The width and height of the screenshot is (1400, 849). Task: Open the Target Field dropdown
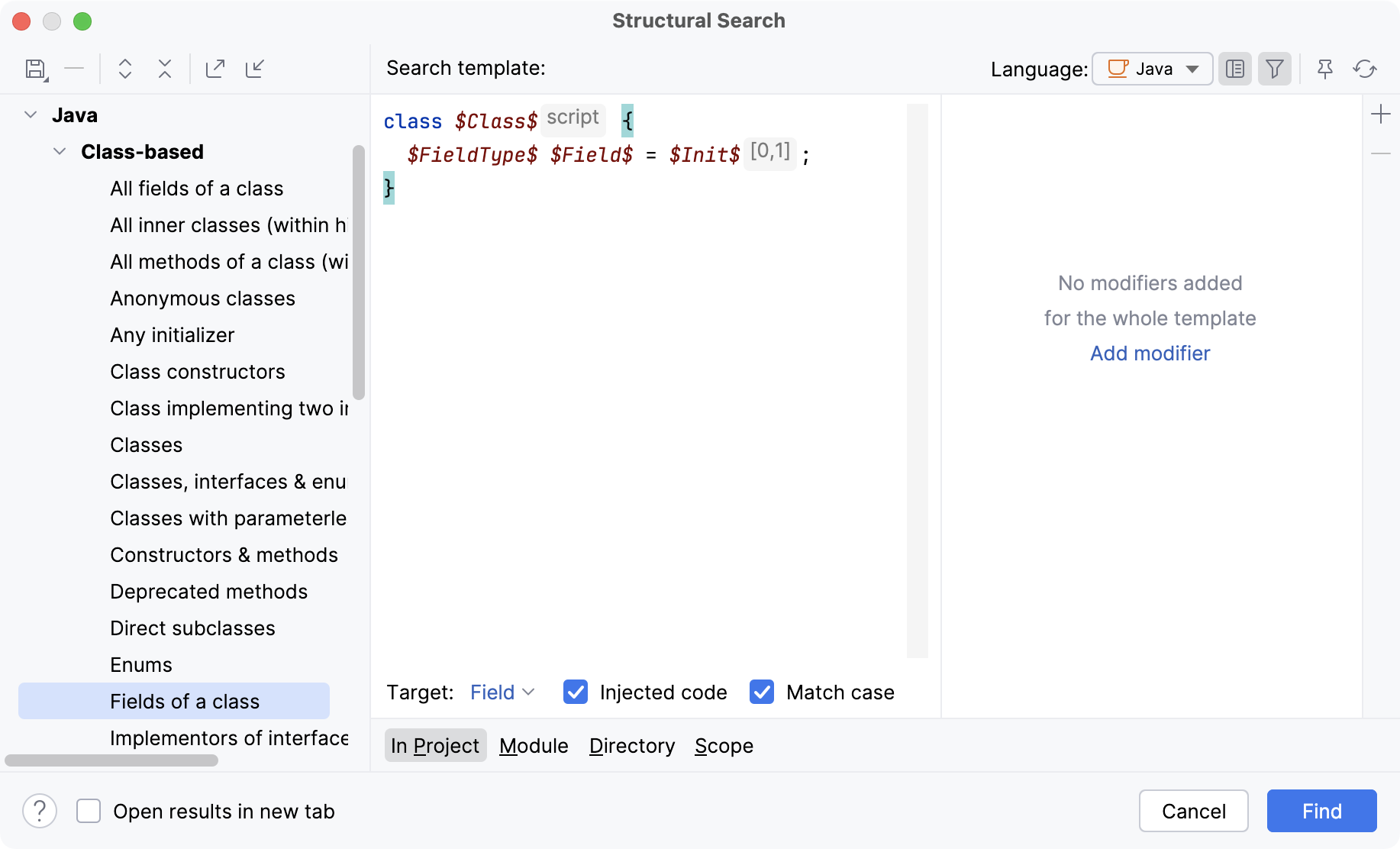(x=502, y=692)
